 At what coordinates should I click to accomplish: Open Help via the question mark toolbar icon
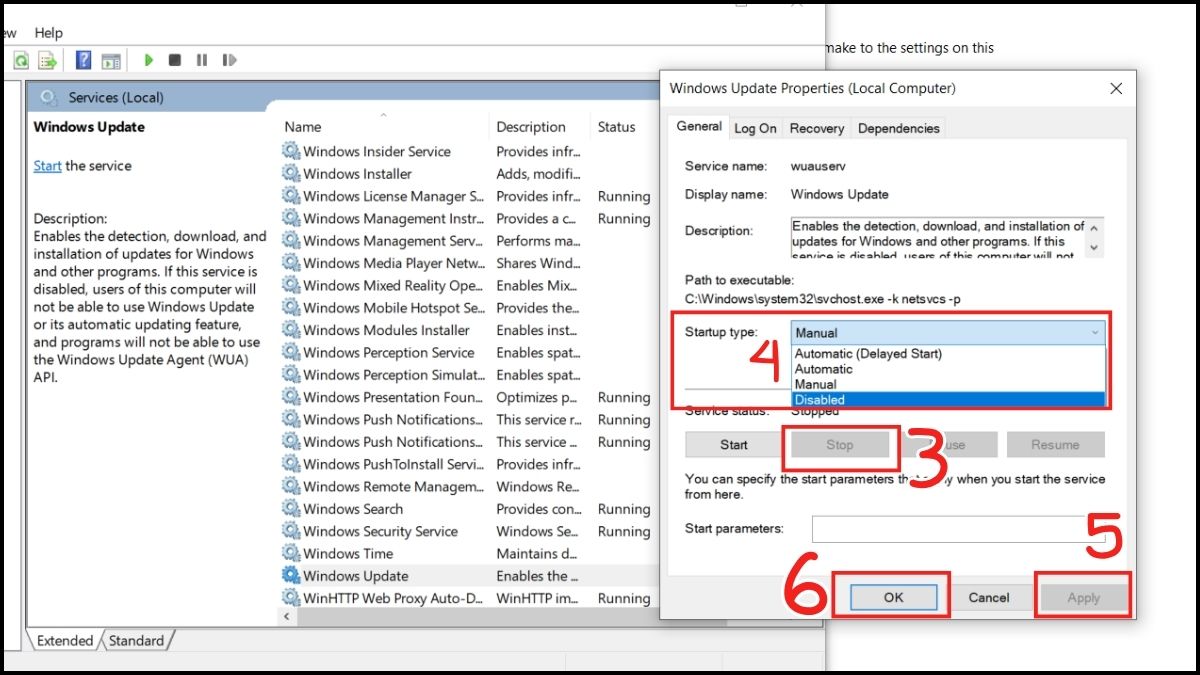click(x=82, y=60)
